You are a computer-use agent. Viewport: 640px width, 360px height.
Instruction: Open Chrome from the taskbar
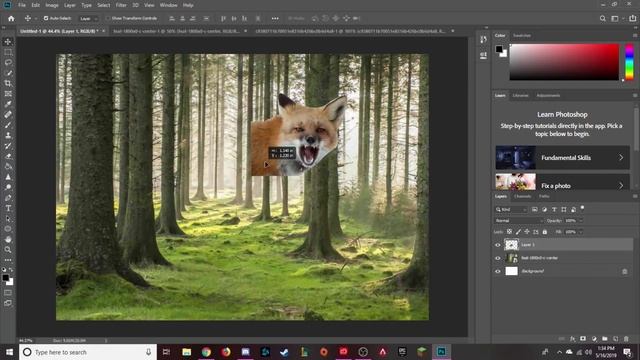206,352
